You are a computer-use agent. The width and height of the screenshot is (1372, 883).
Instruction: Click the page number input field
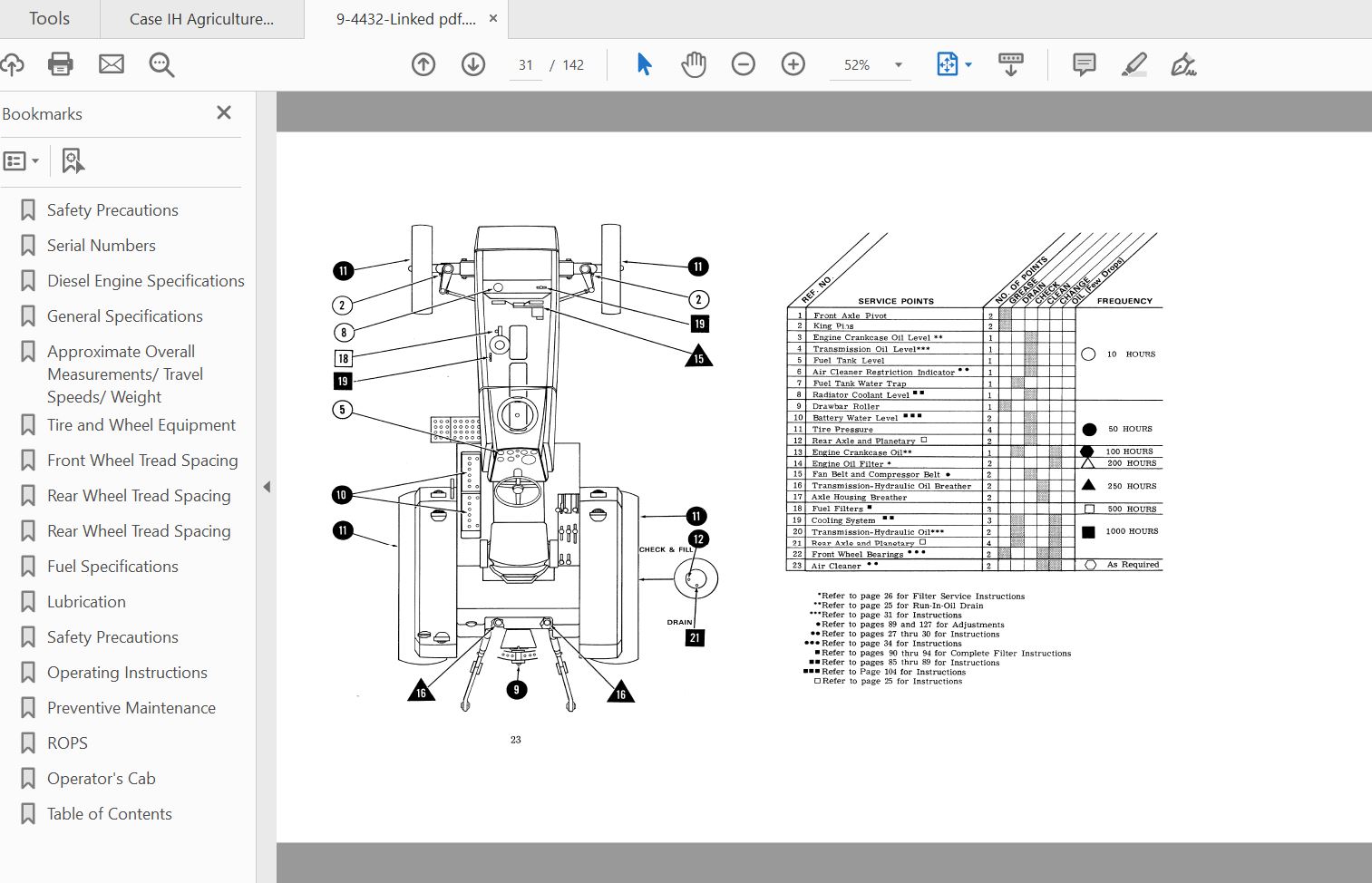(525, 64)
